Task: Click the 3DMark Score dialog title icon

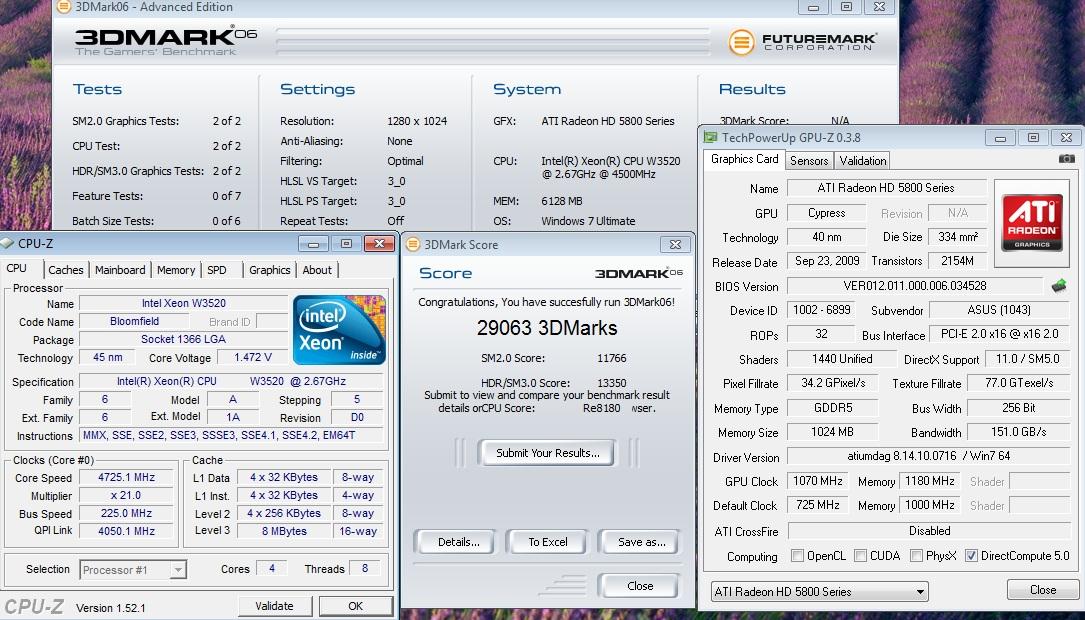Action: (x=413, y=244)
